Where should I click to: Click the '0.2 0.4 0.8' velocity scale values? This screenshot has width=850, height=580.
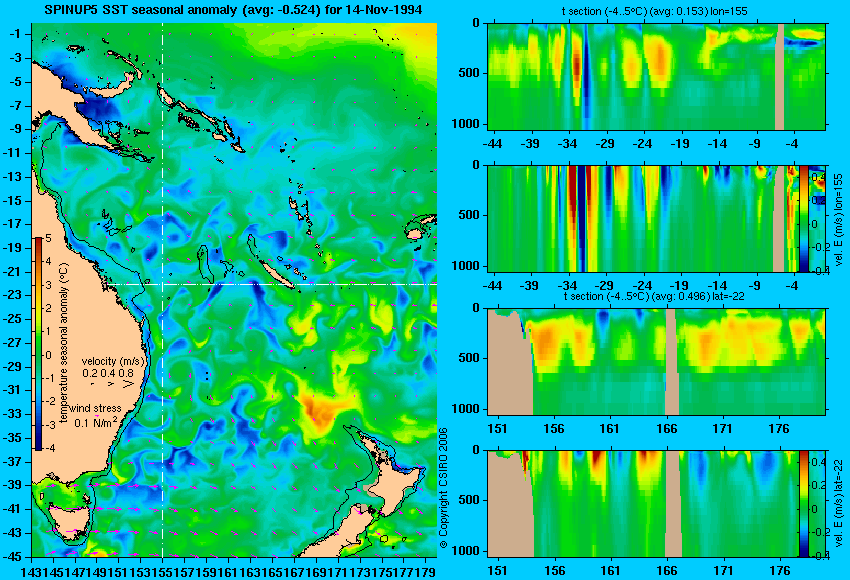[x=108, y=373]
